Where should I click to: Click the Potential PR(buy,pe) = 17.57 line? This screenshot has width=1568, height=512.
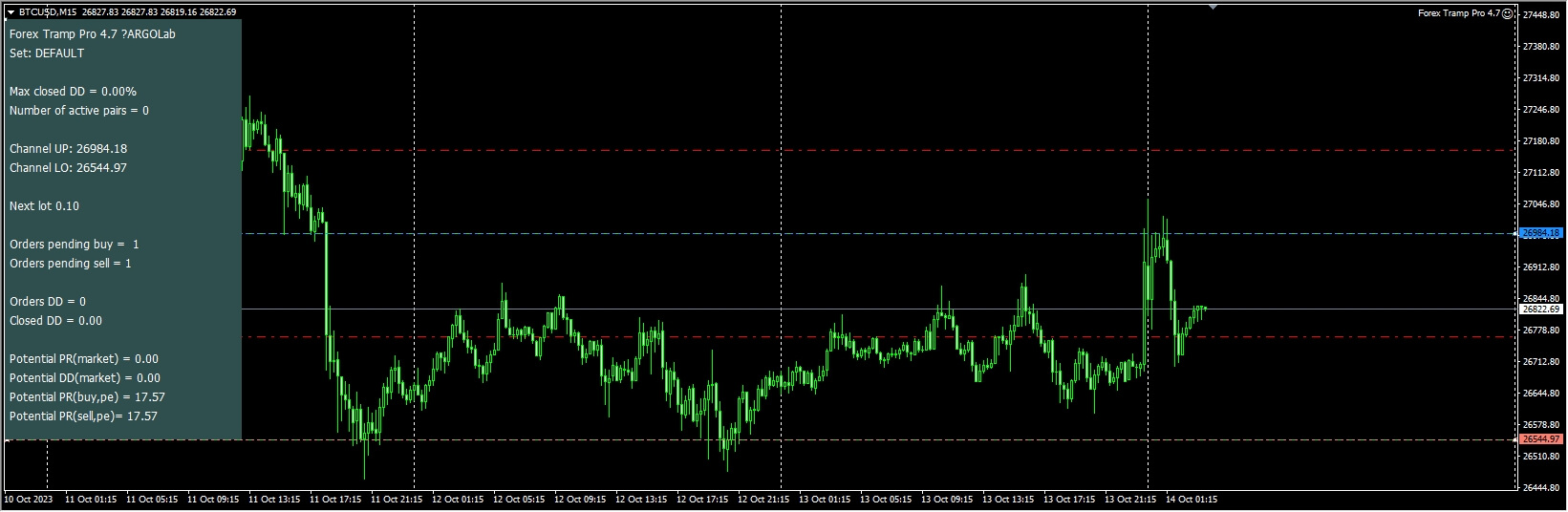pos(87,397)
